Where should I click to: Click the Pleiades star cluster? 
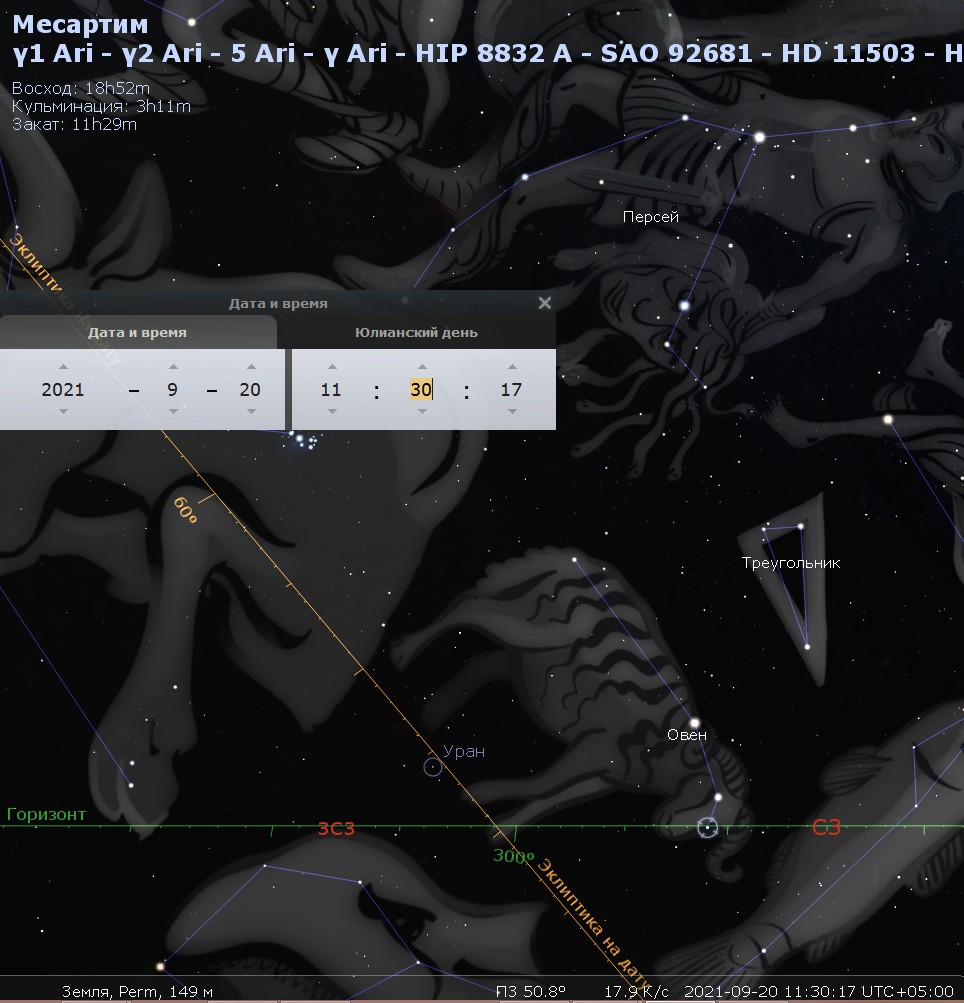(303, 440)
